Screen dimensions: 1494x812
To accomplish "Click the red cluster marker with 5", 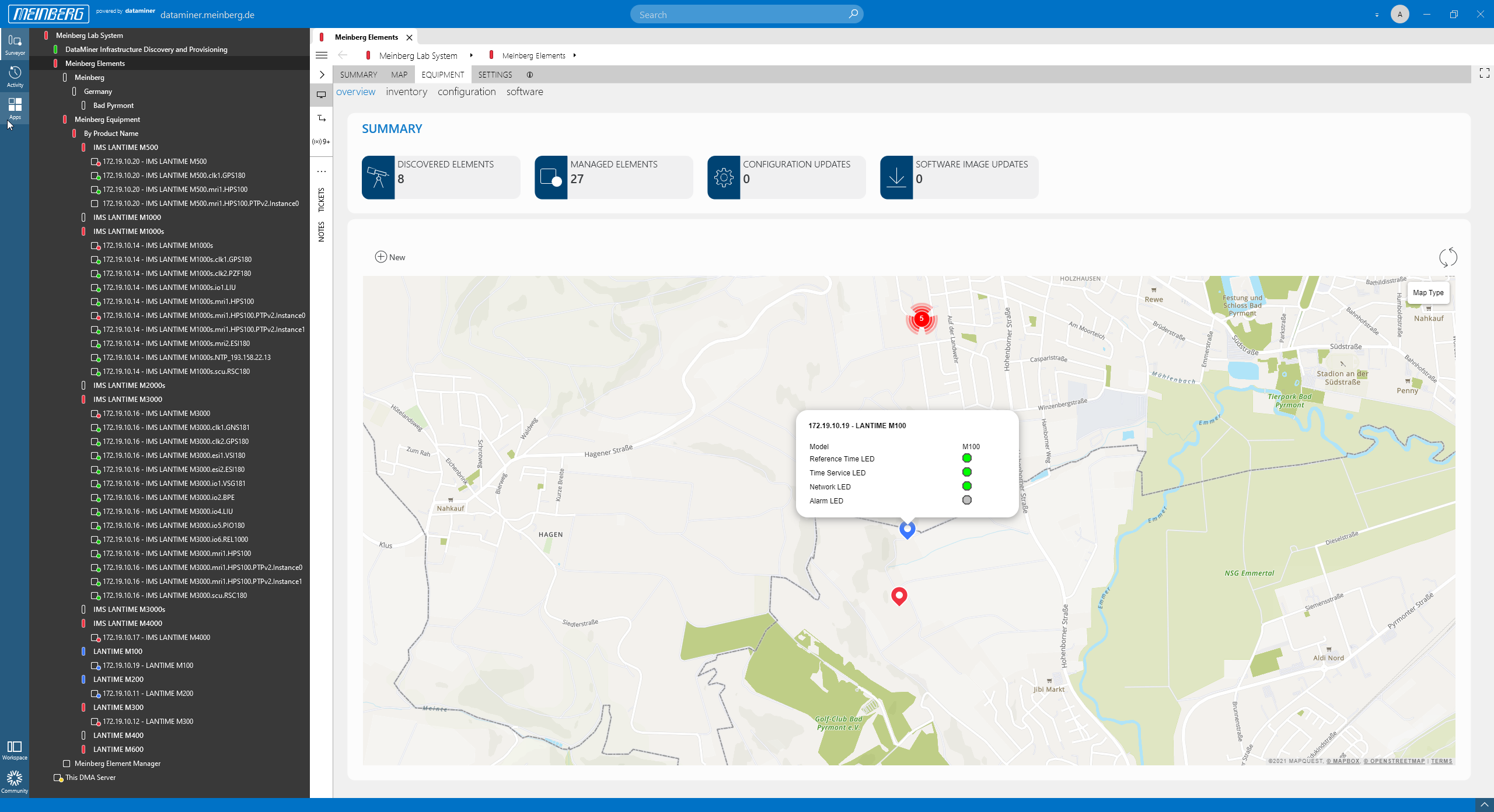I will coord(921,318).
